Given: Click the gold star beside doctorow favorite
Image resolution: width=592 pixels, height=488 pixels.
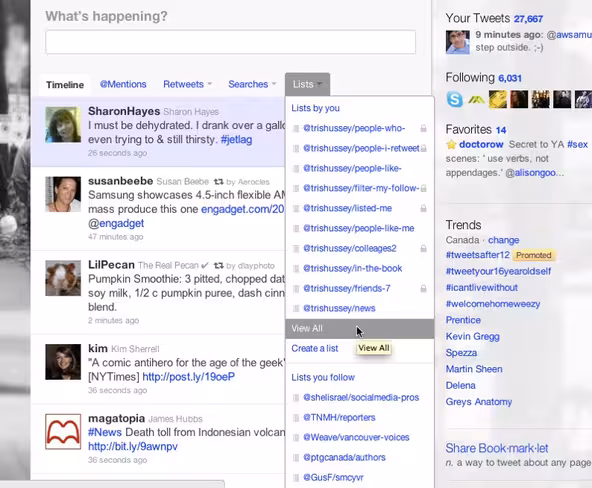Looking at the screenshot, I should [x=451, y=145].
